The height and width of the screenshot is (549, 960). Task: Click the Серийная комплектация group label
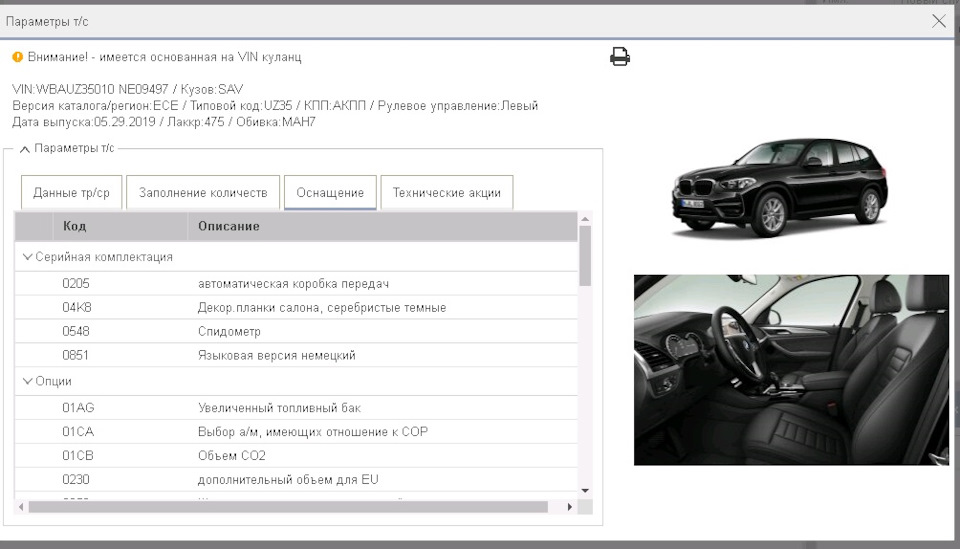[104, 257]
